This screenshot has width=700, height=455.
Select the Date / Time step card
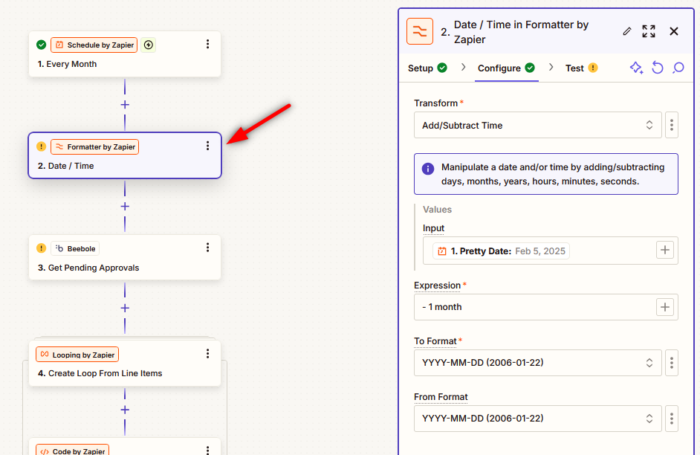click(125, 155)
